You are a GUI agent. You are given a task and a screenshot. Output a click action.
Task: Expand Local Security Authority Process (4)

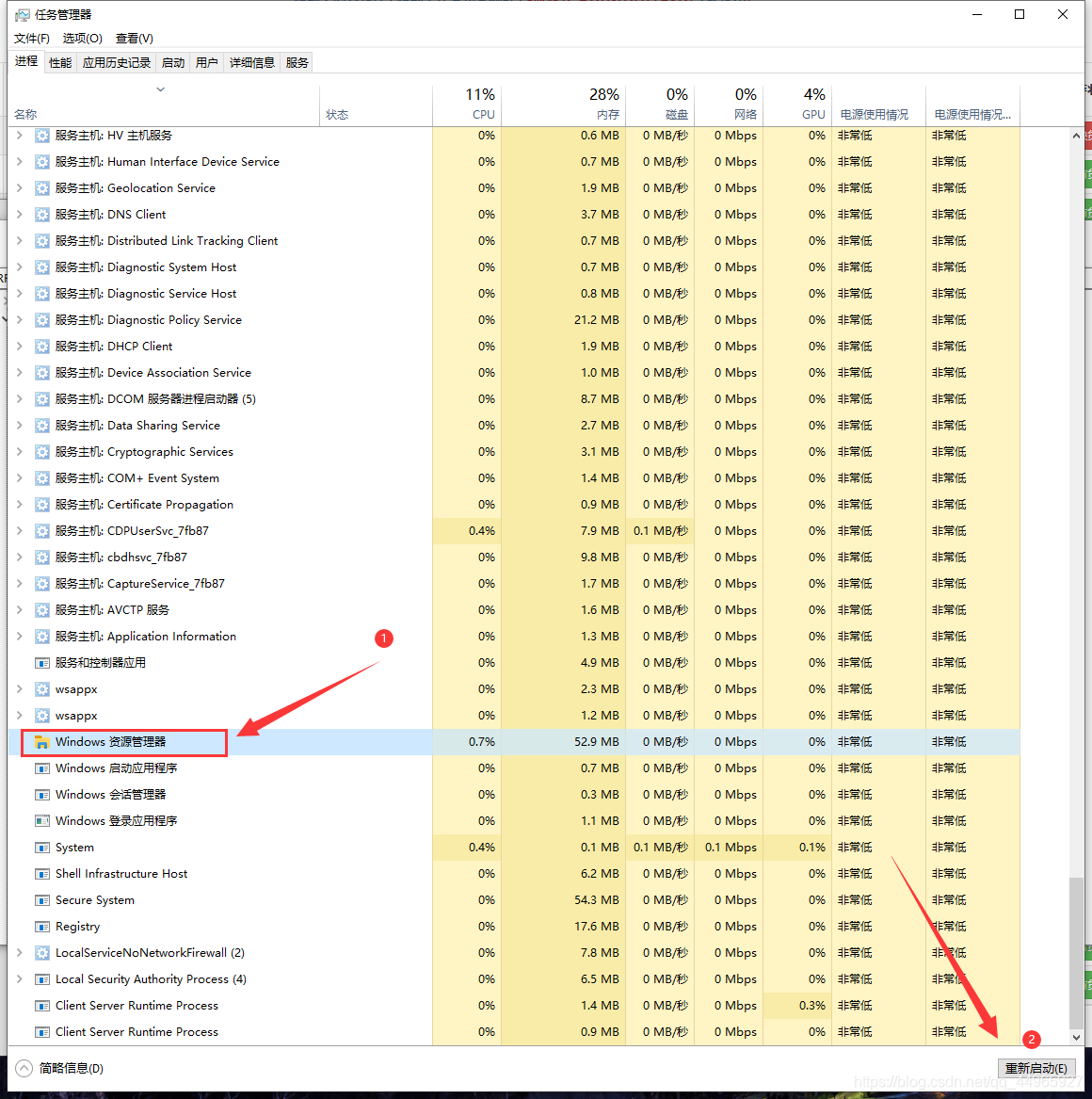20,979
